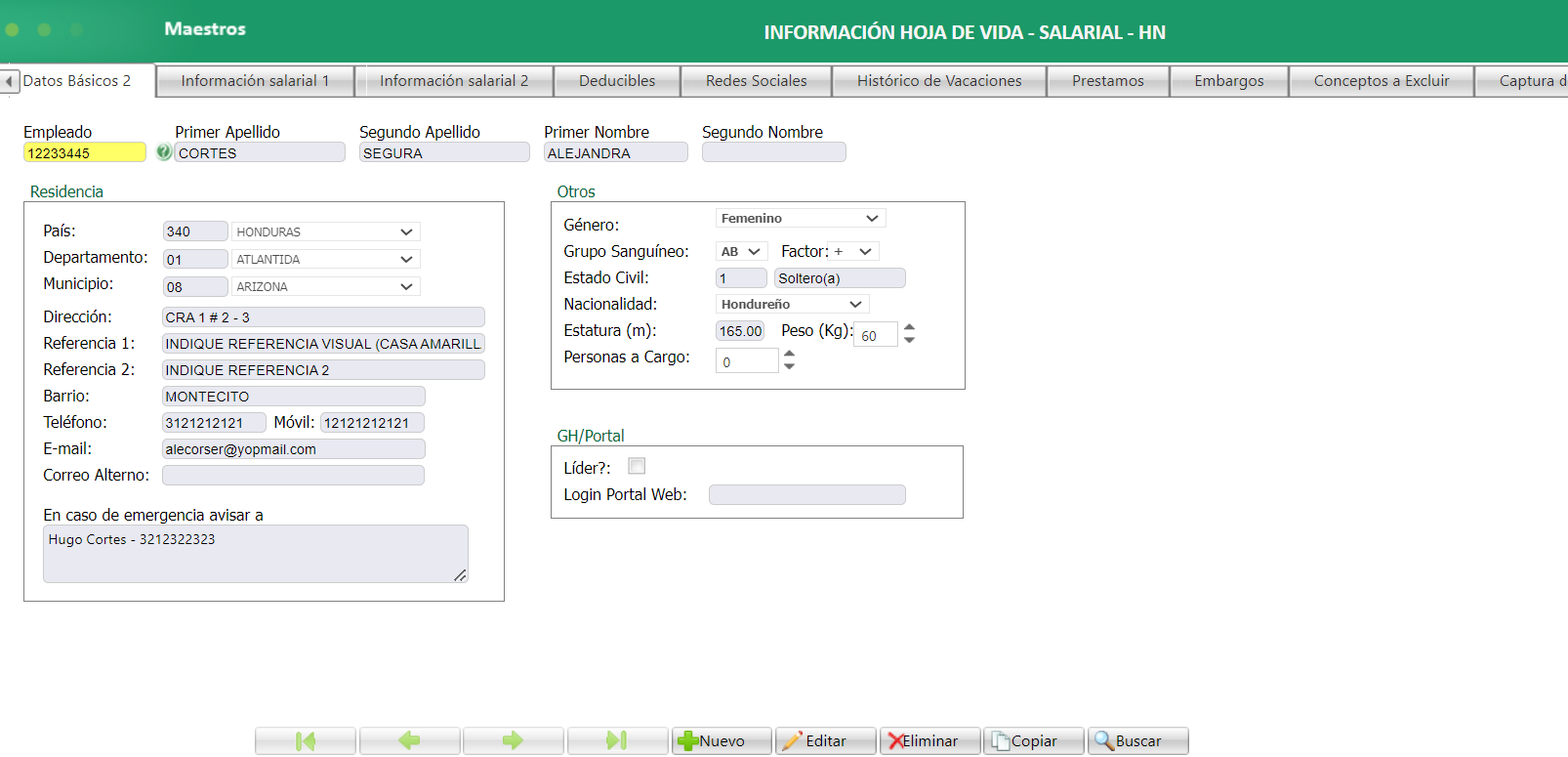This screenshot has height=757, width=1568.
Task: Open the Embargos tab
Action: pos(1229,81)
